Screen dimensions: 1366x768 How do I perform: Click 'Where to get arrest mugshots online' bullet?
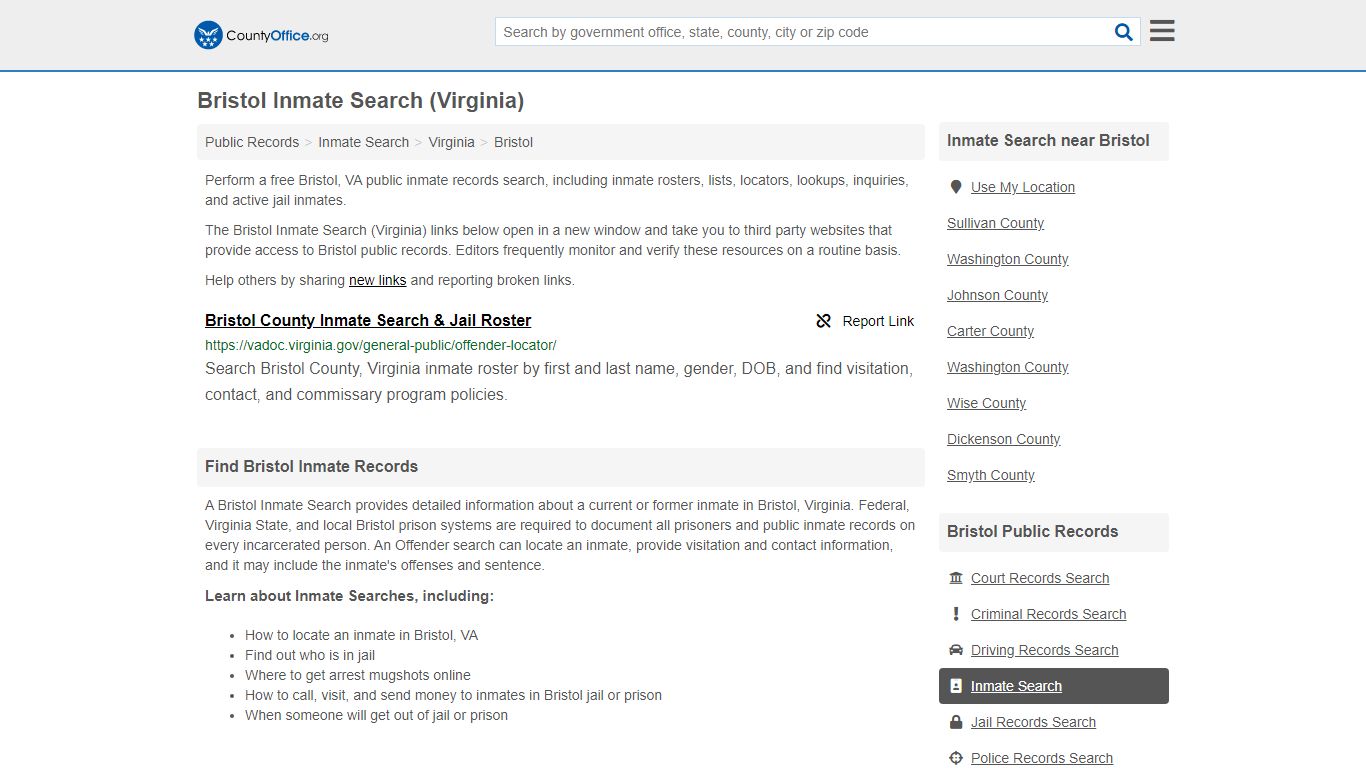point(357,675)
